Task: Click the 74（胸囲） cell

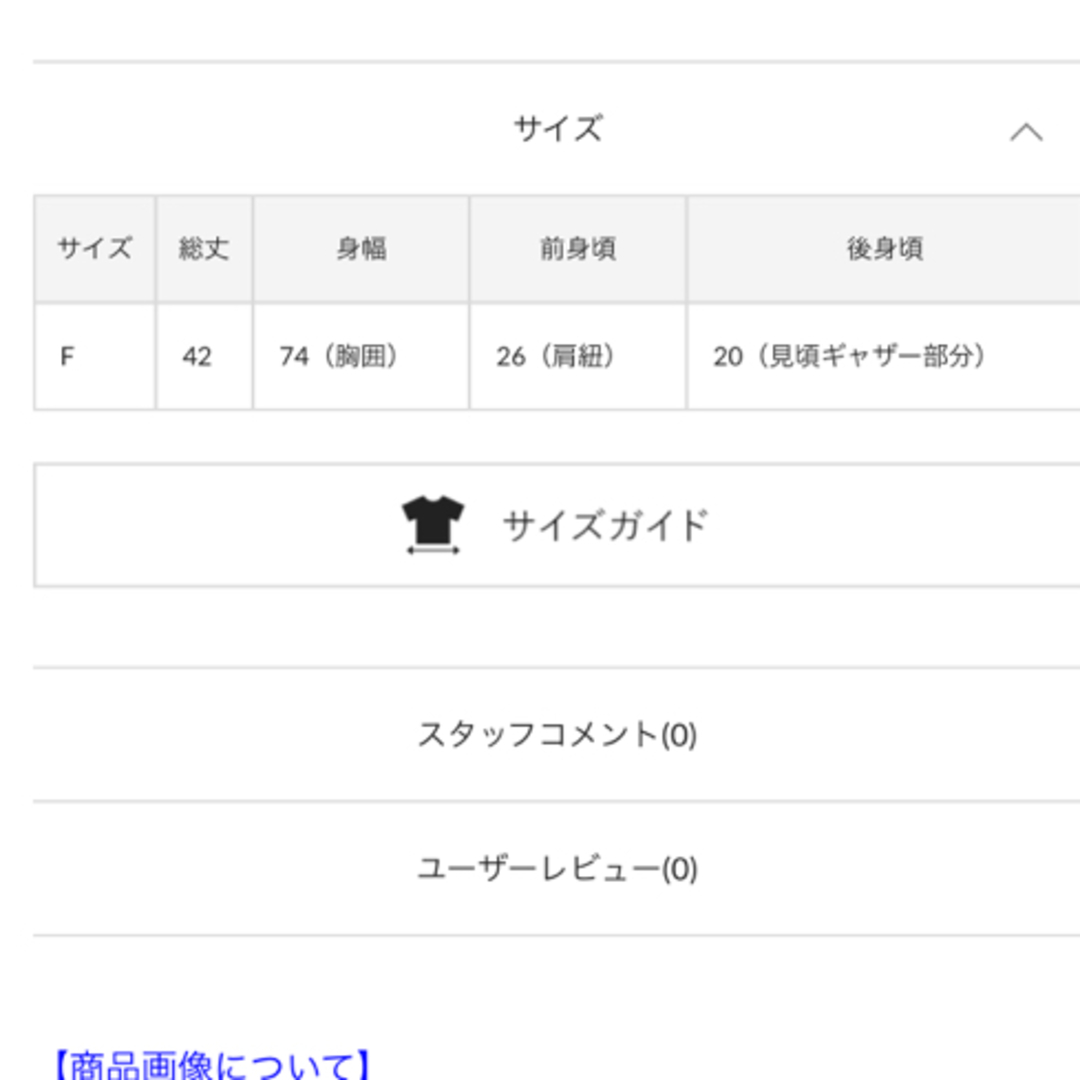Action: click(x=361, y=356)
